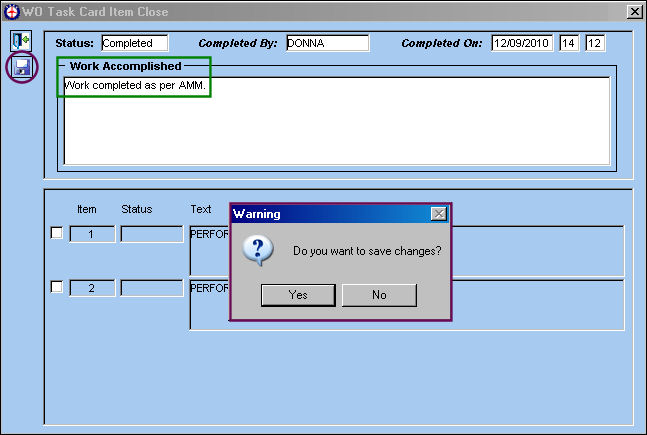
Task: Select the item number 2 field
Action: (92, 288)
